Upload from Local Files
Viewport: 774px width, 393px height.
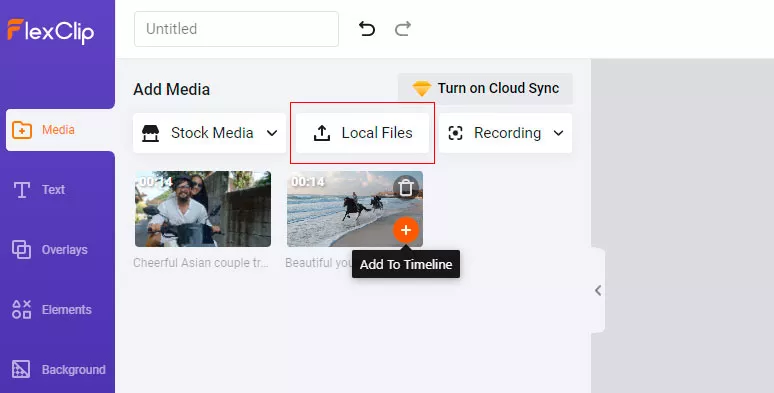click(363, 133)
